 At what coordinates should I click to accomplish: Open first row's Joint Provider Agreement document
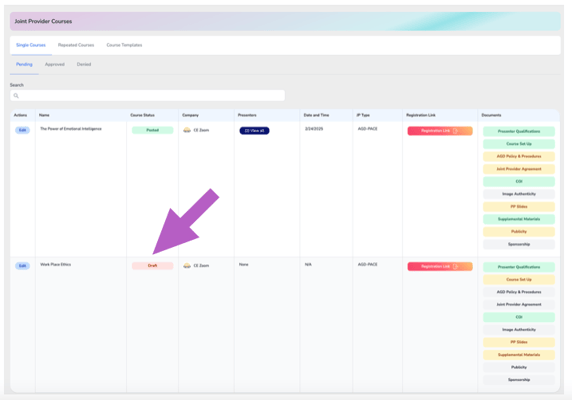(x=519, y=169)
